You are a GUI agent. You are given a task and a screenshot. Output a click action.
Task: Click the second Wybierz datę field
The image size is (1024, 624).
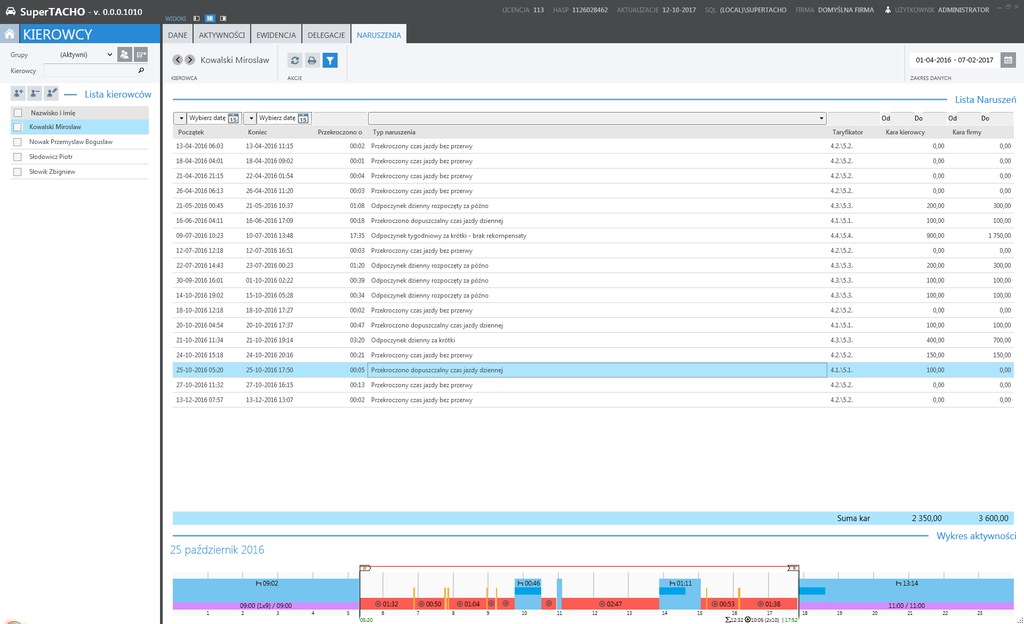tap(278, 118)
